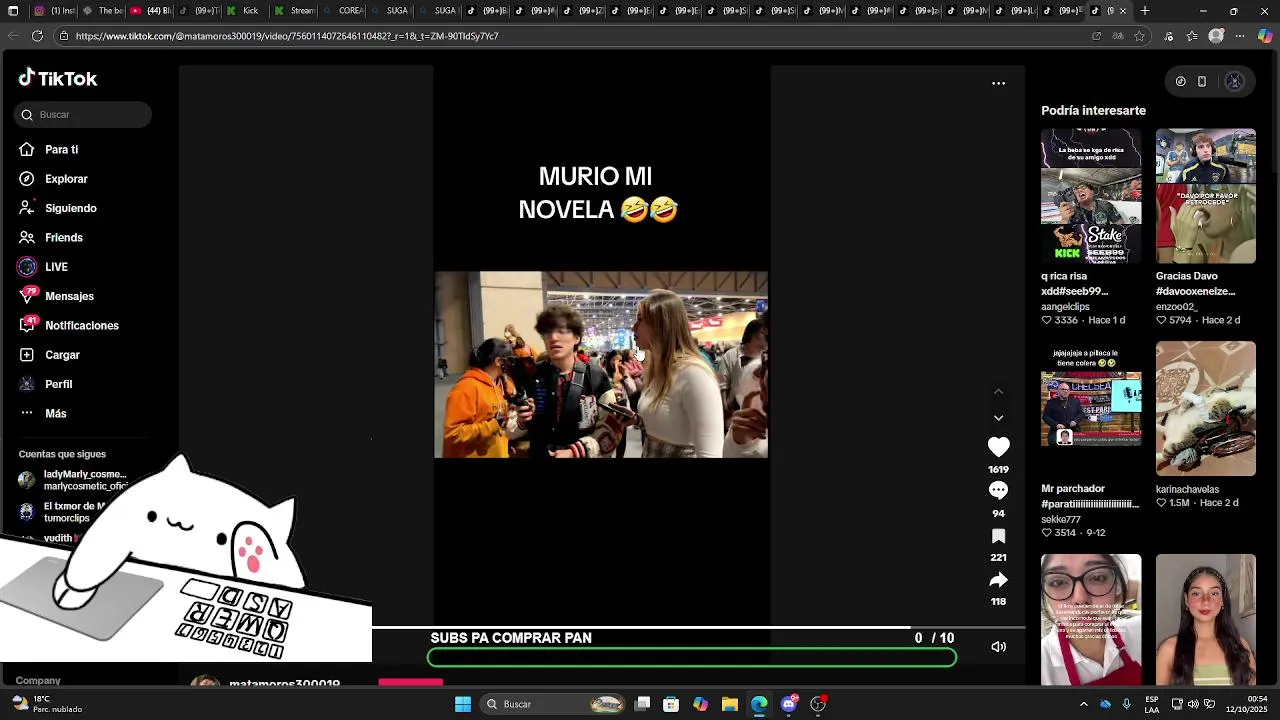
Task: Open Perfil page
Action: click(x=58, y=384)
